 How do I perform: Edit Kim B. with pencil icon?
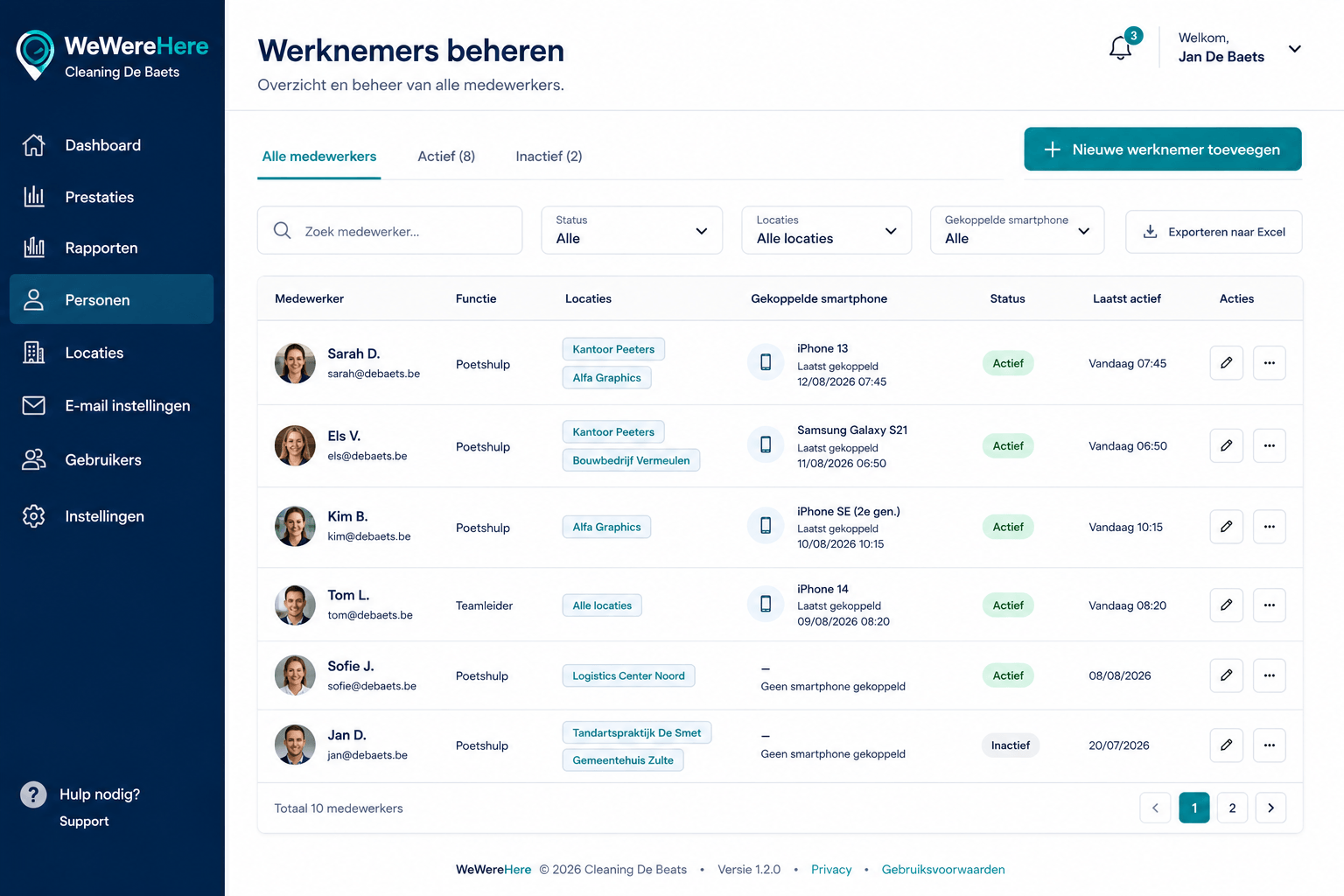[x=1227, y=527]
